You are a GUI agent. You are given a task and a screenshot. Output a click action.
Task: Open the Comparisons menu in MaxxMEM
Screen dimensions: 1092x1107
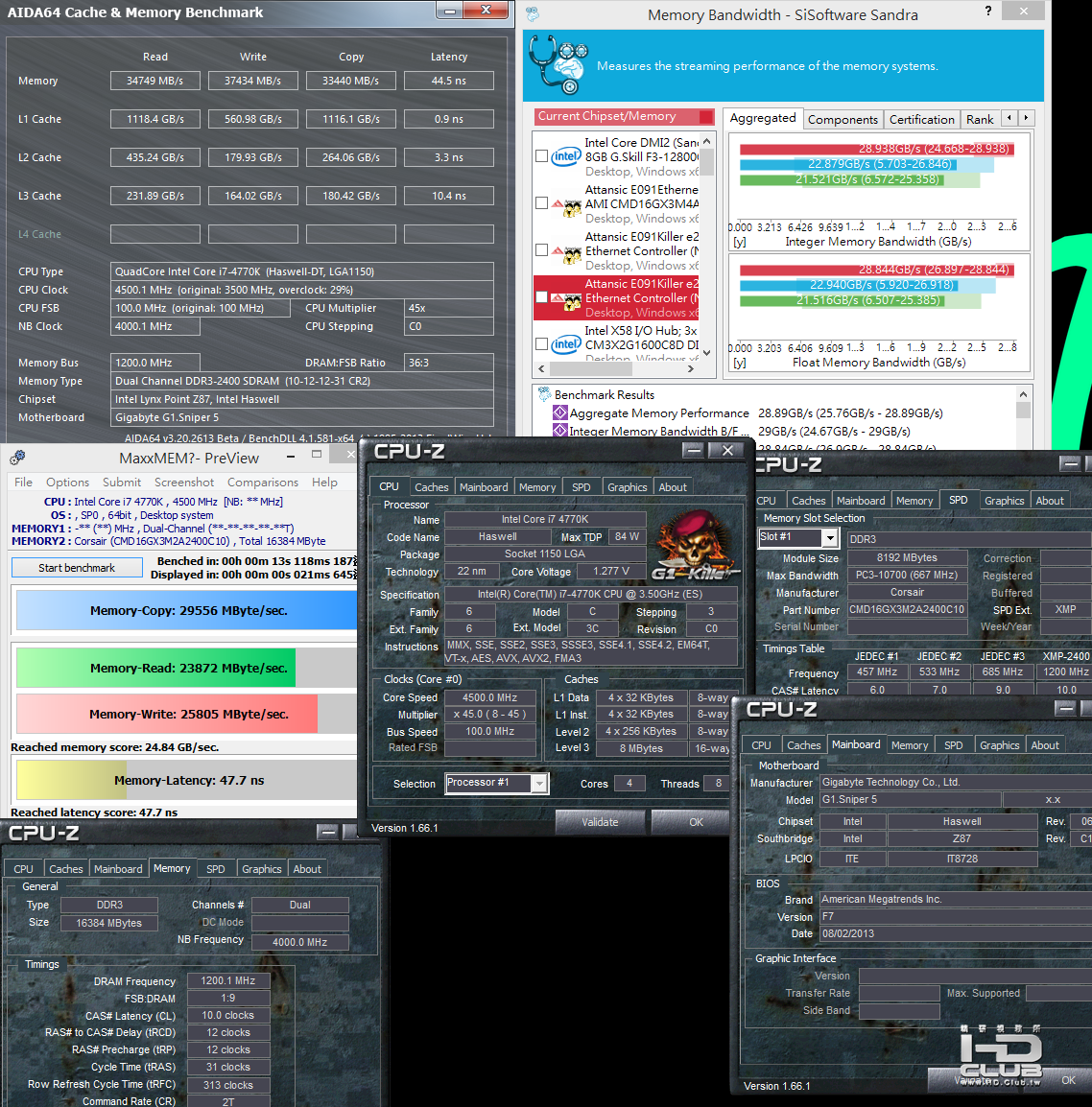263,482
